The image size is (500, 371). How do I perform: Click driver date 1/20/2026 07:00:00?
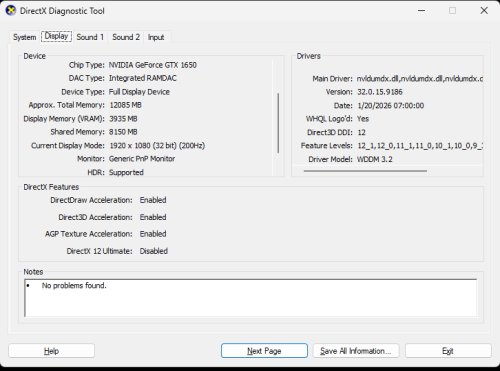tap(390, 106)
